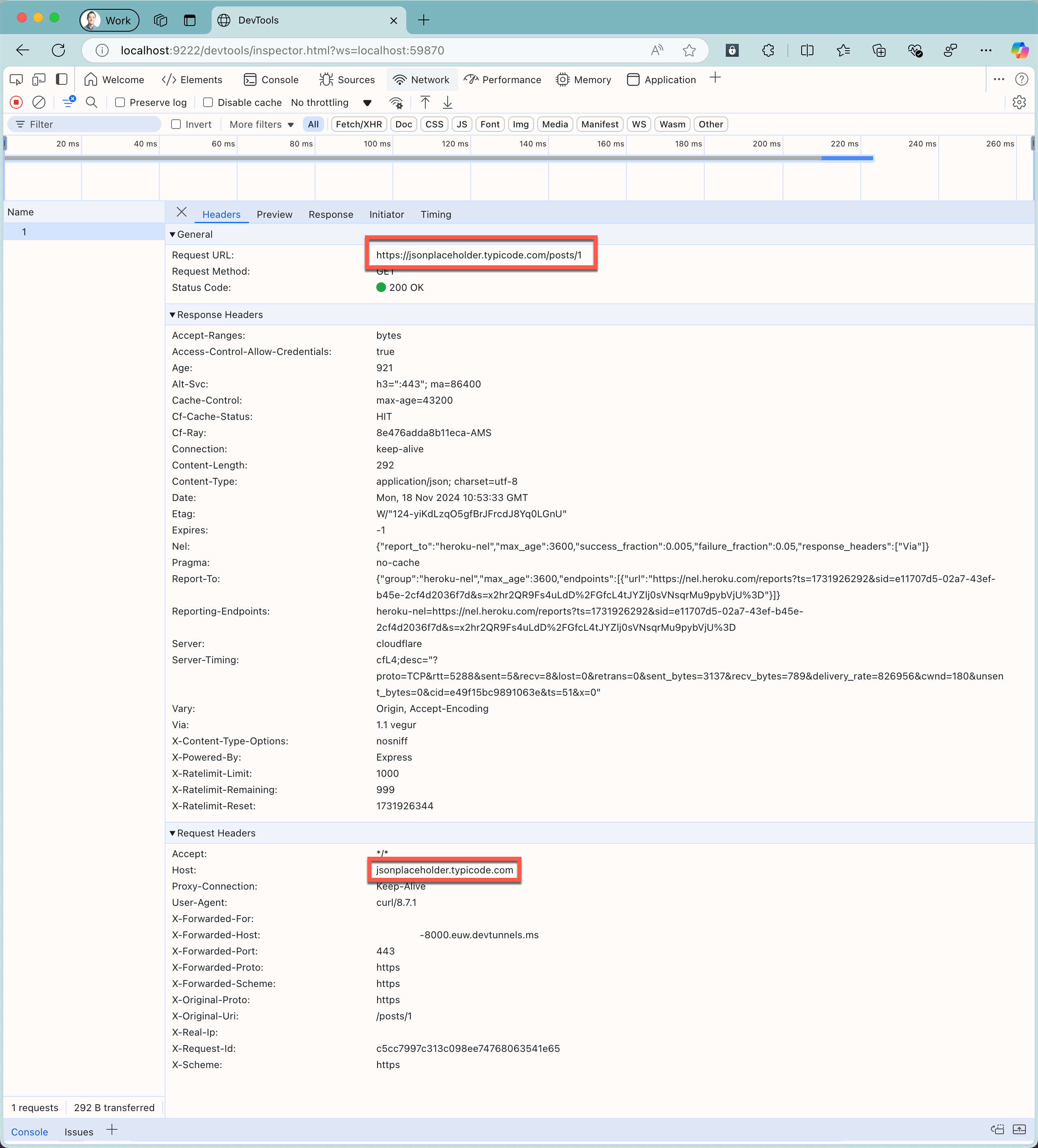
Task: Click the export HAR download arrow
Action: click(x=448, y=103)
